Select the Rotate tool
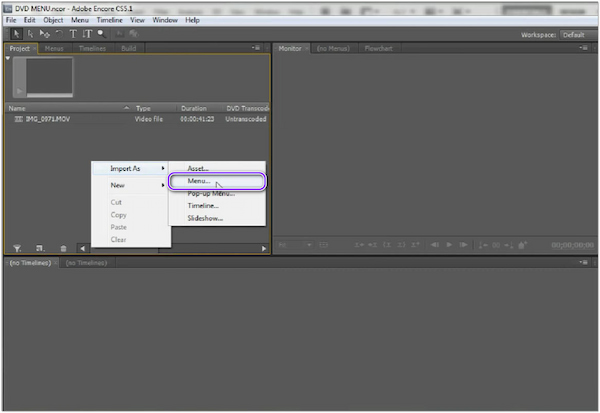Viewport: 600px width, 413px height. coord(59,34)
